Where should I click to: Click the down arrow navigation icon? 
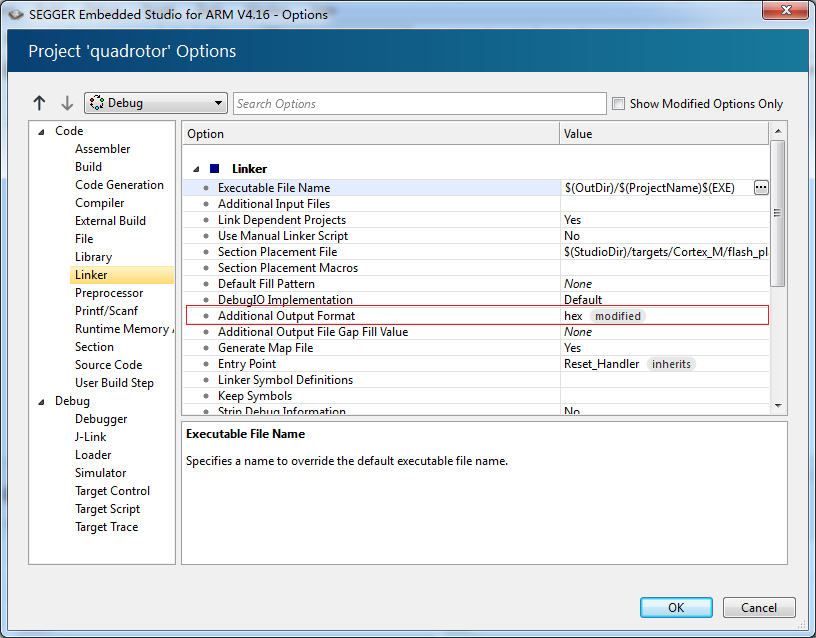[67, 103]
